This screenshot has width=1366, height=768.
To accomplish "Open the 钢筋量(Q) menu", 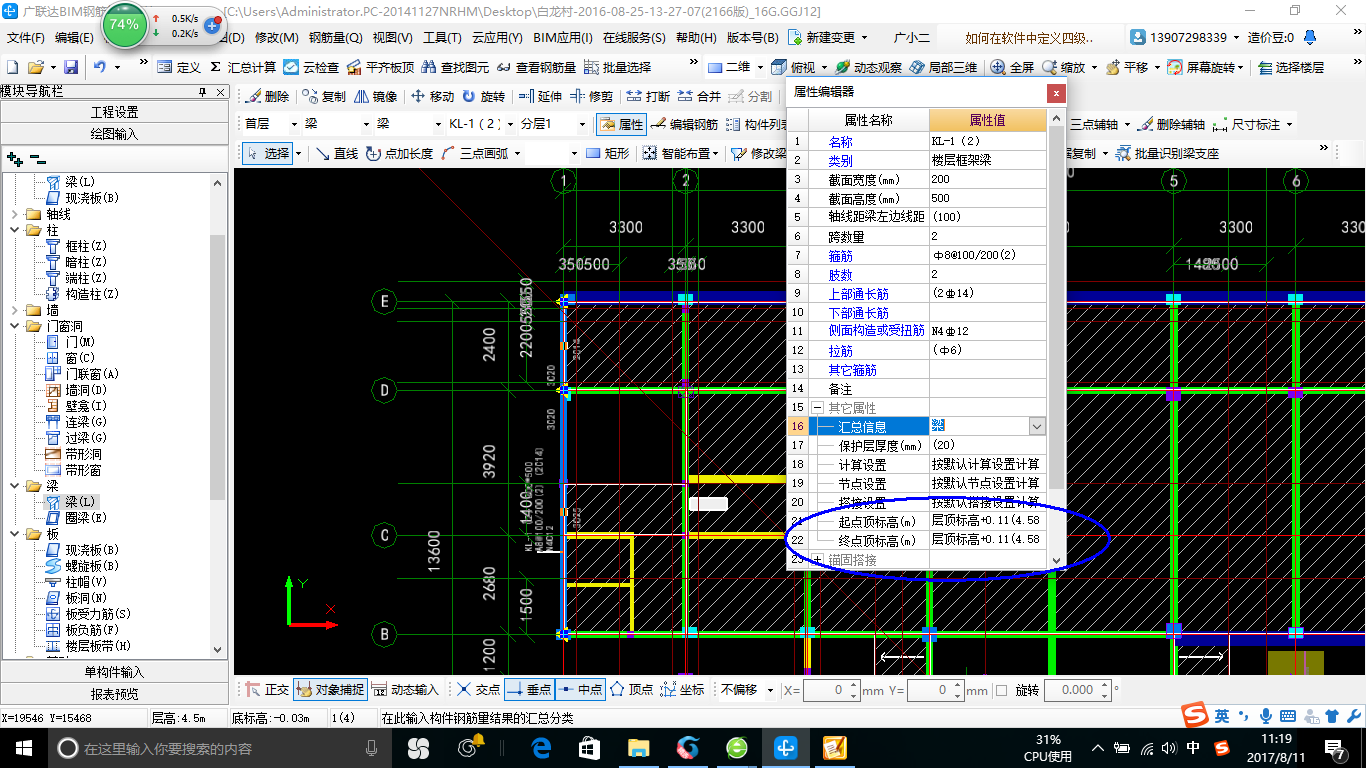I will [335, 38].
